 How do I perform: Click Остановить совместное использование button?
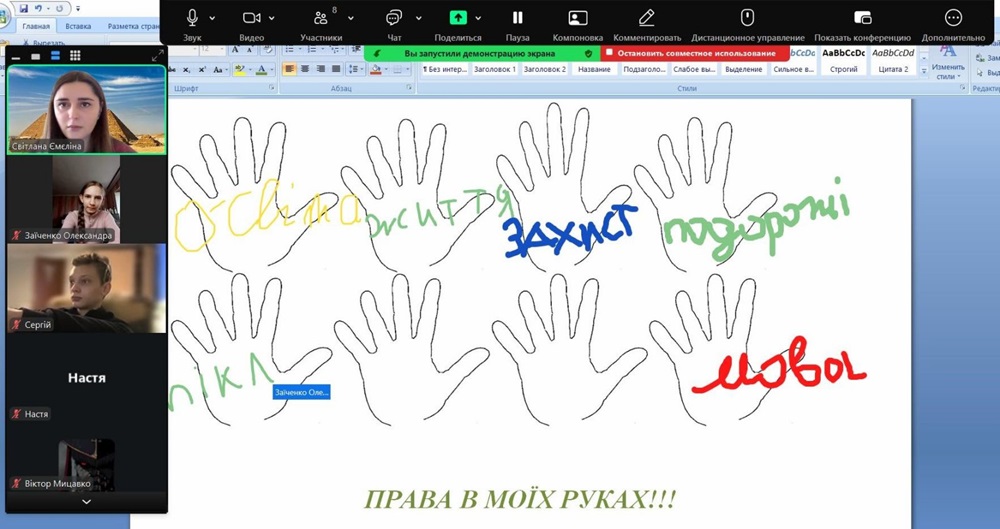(x=695, y=53)
